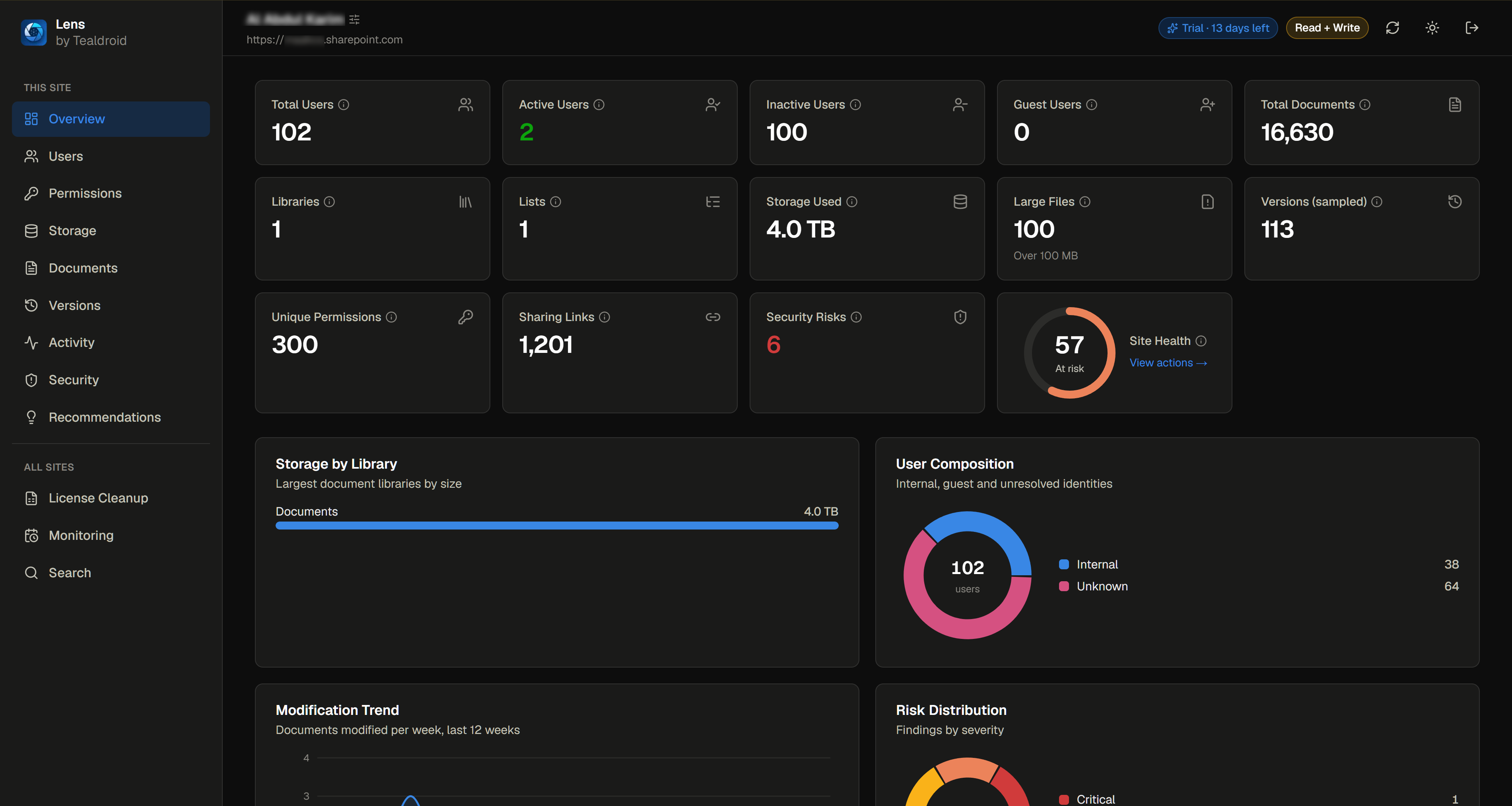Screen dimensions: 1512x806
Task: Click the key icon on Unique Permissions card
Action: click(465, 317)
